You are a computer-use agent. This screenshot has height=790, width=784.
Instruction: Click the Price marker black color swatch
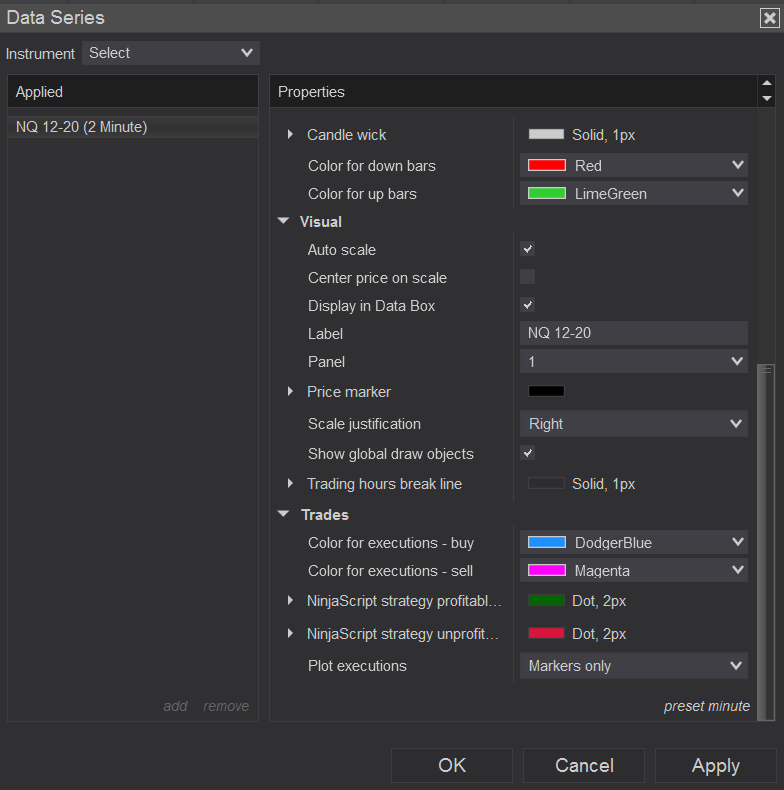546,392
